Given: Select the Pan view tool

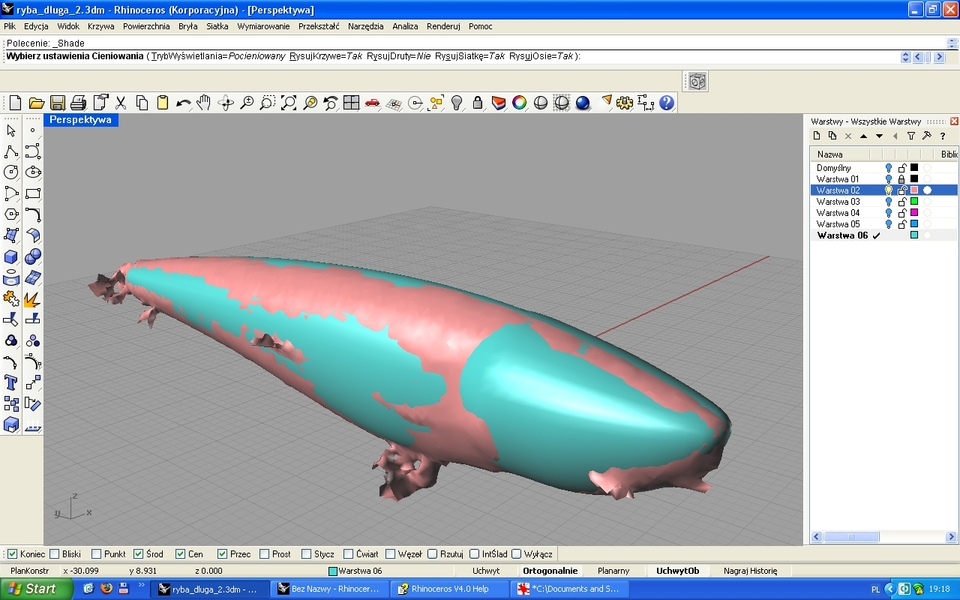Looking at the screenshot, I should click(204, 102).
